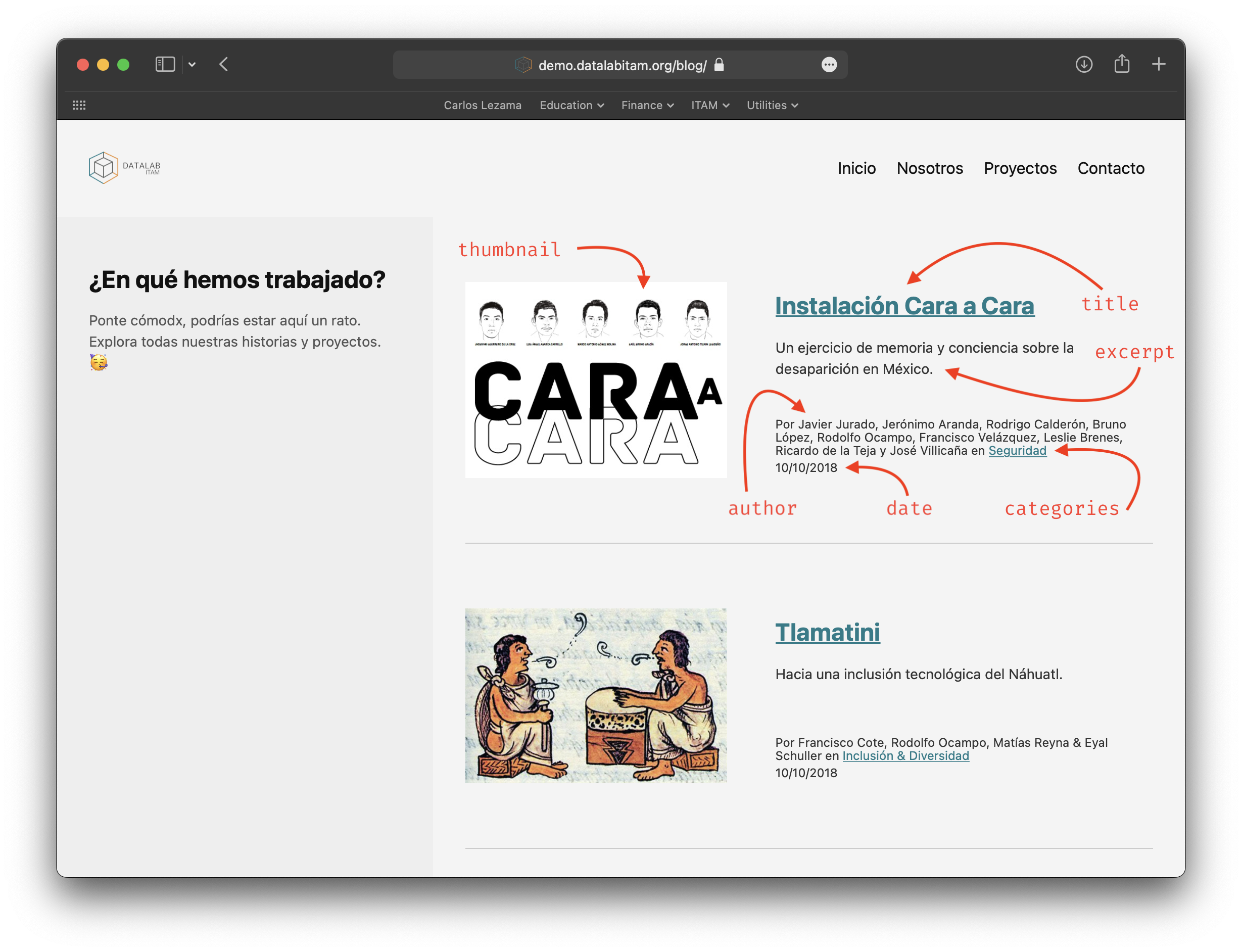1242x952 pixels.
Task: Click the DataLab ITAM logo
Action: coord(125,168)
